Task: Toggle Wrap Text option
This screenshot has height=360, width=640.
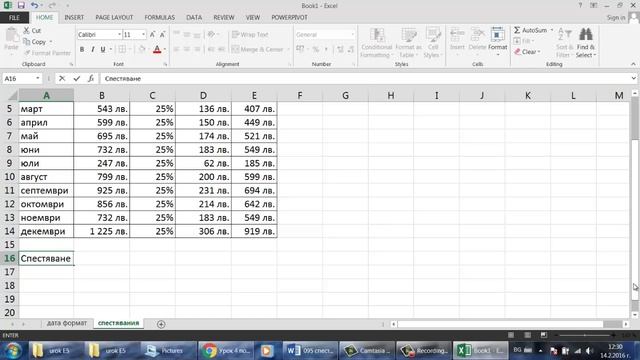Action: [x=250, y=35]
